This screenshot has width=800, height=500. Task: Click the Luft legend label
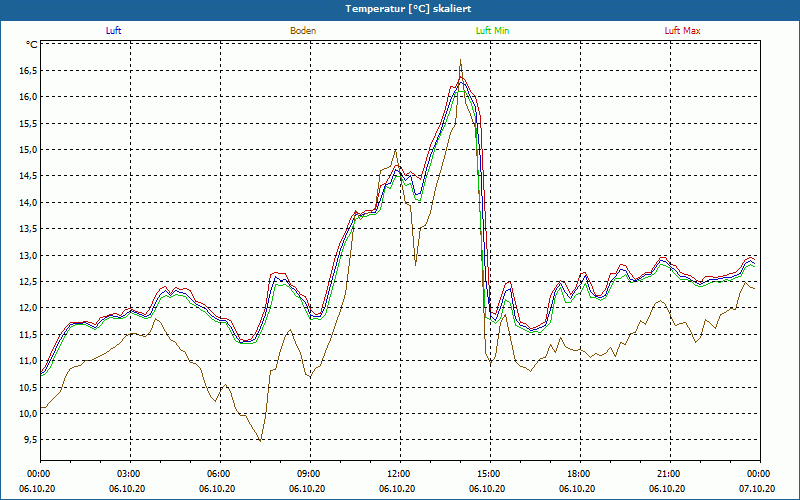coord(113,31)
